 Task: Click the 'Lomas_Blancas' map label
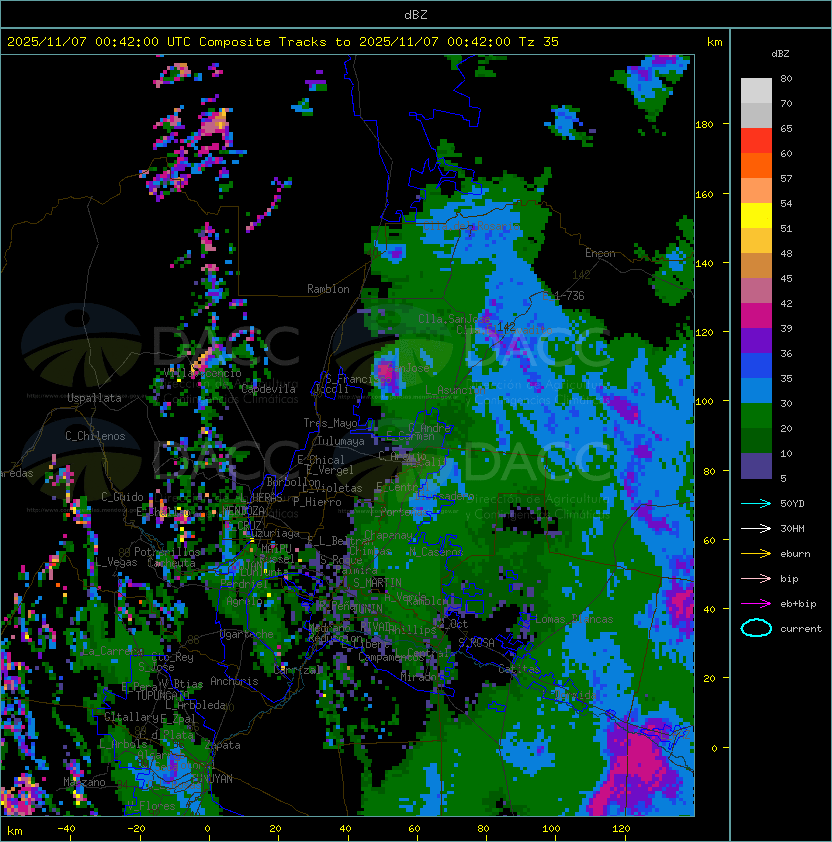(x=574, y=619)
